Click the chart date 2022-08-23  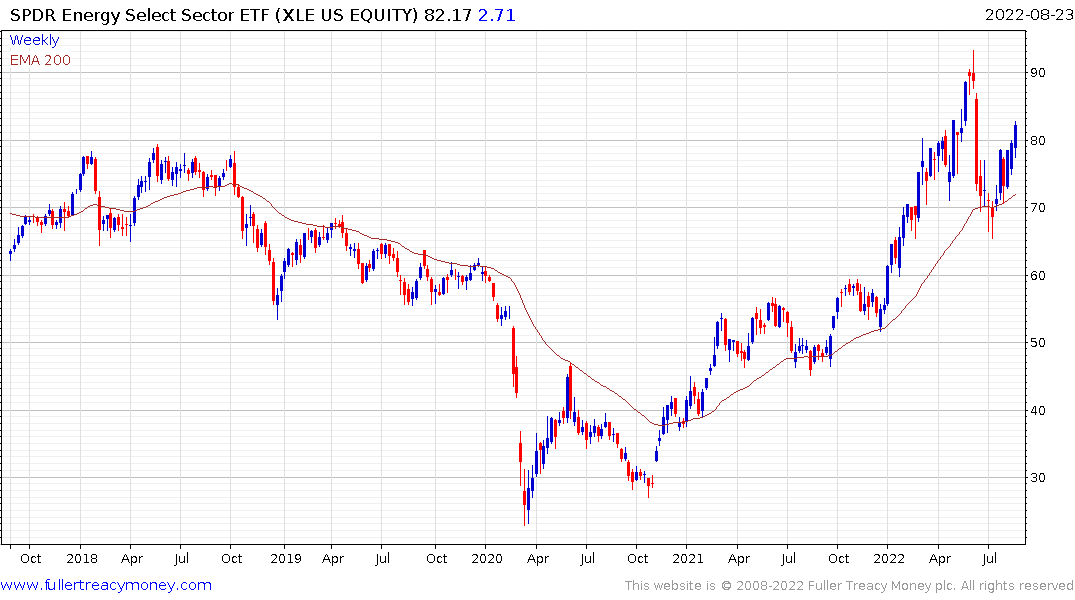1029,14
